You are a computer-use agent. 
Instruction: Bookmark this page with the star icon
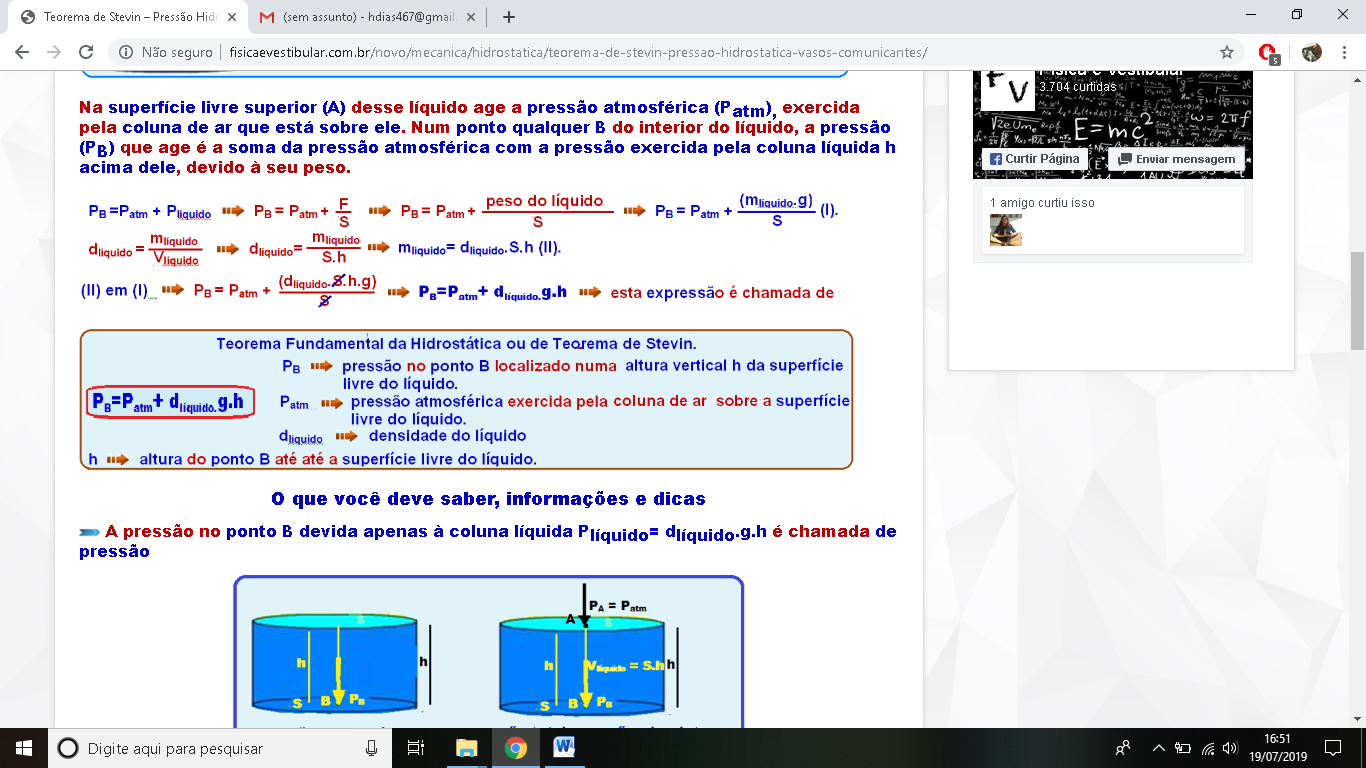tap(1227, 52)
